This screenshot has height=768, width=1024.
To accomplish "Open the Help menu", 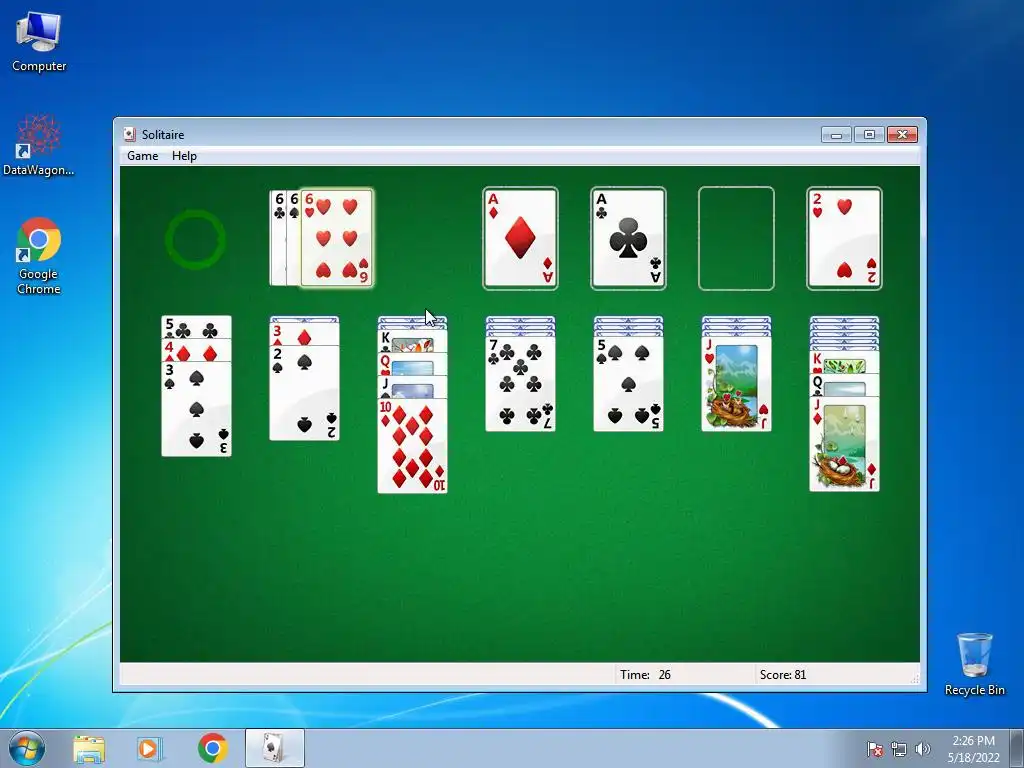I will [184, 155].
